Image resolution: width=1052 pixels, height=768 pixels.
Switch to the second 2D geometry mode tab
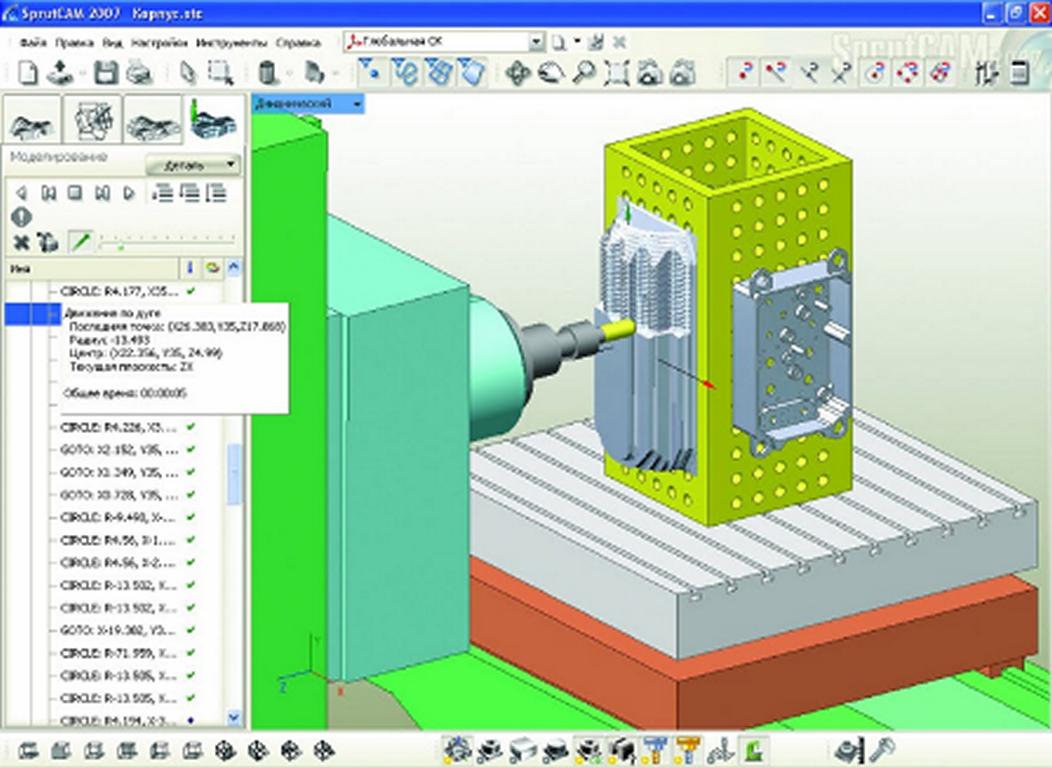pos(93,120)
